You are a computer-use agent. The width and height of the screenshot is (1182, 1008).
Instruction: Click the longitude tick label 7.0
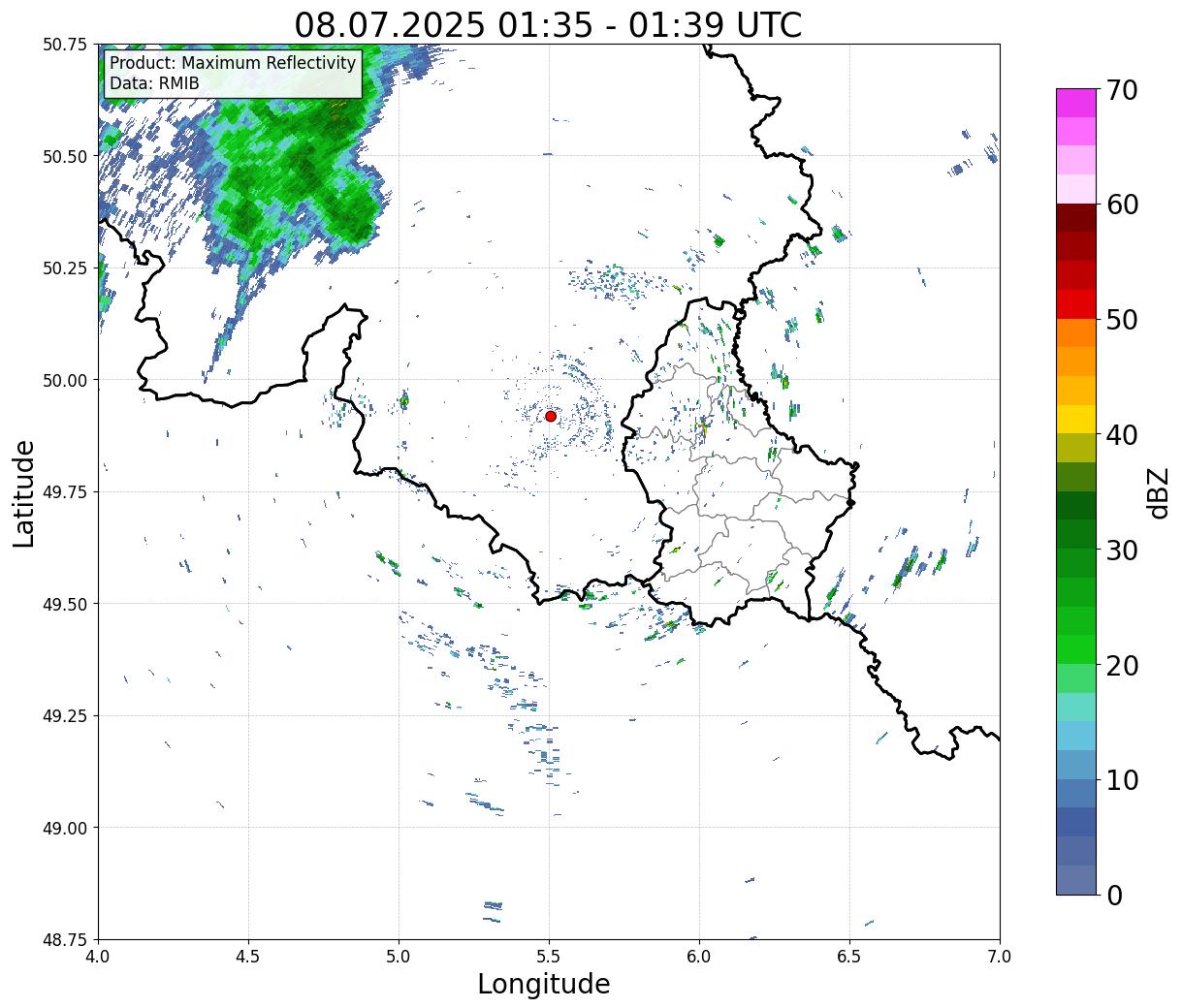click(1000, 957)
